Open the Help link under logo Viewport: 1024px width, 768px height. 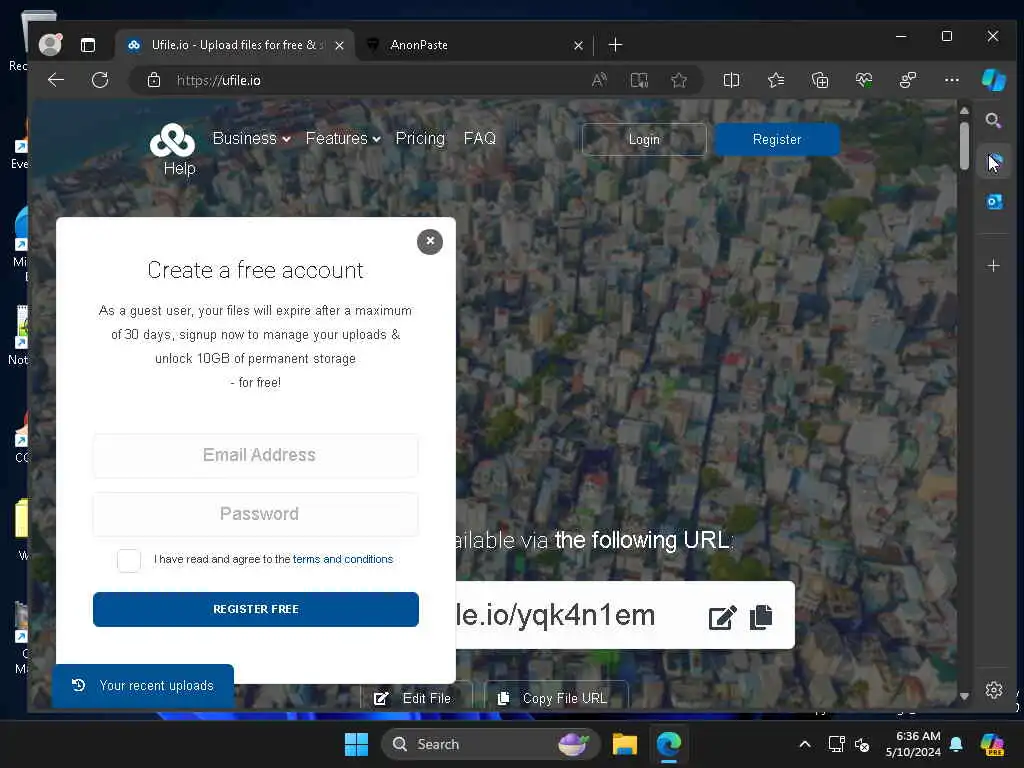pyautogui.click(x=180, y=168)
